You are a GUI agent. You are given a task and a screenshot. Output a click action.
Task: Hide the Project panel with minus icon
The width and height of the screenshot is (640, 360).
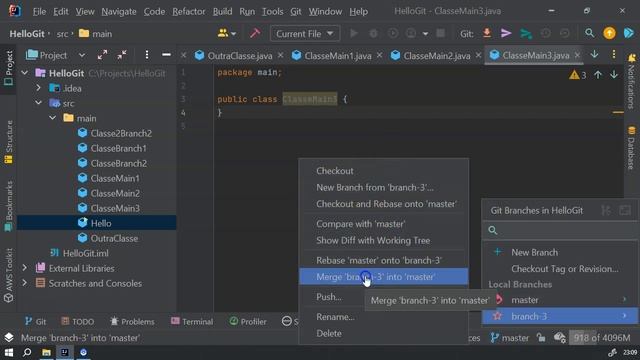pyautogui.click(x=166, y=55)
